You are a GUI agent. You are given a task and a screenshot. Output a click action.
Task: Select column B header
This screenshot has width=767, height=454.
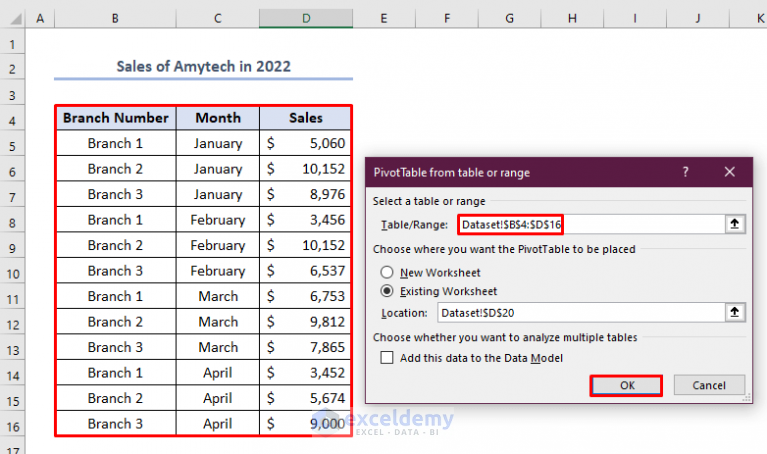(x=115, y=19)
